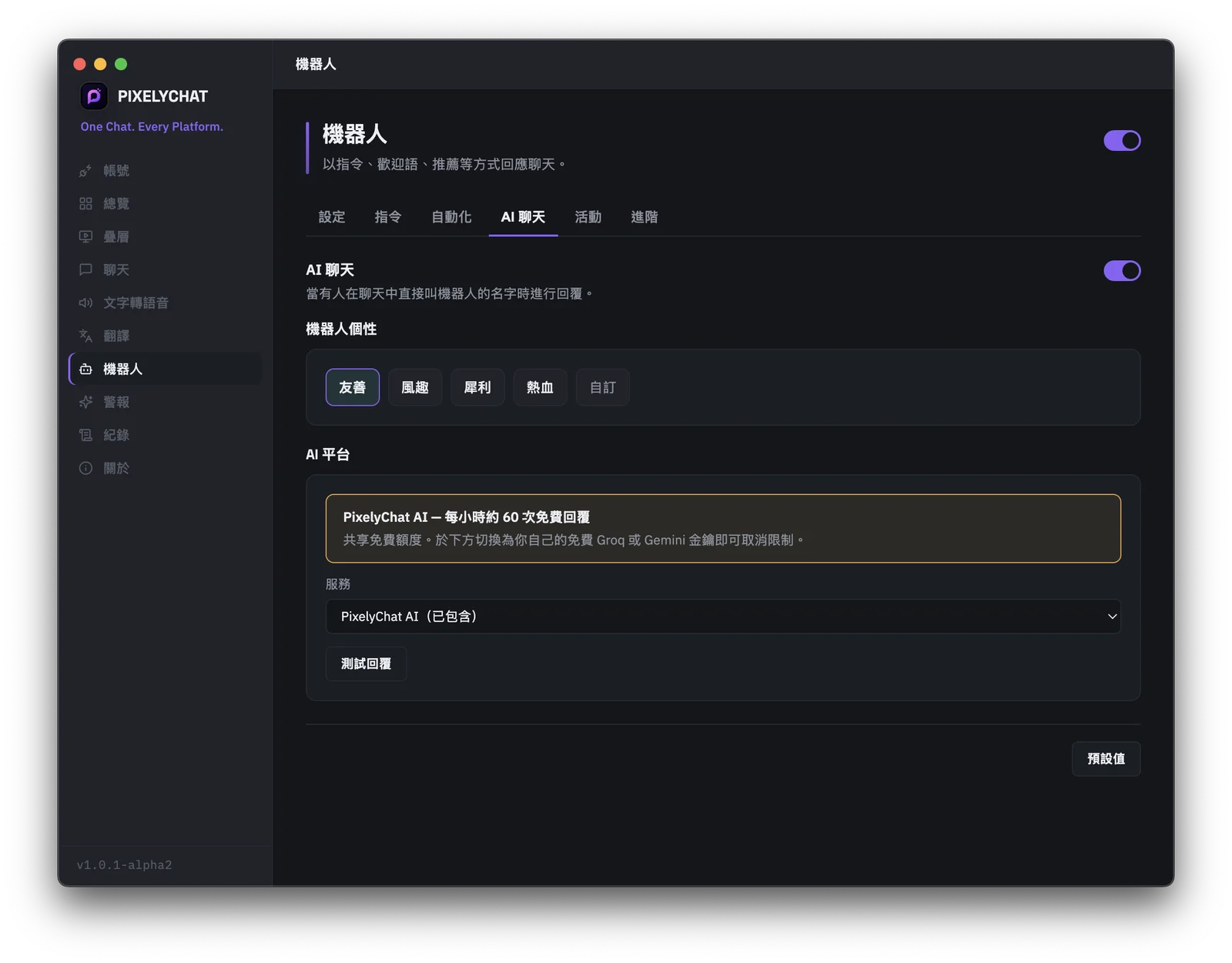Click the PIXELYCHAT app title

tap(162, 97)
